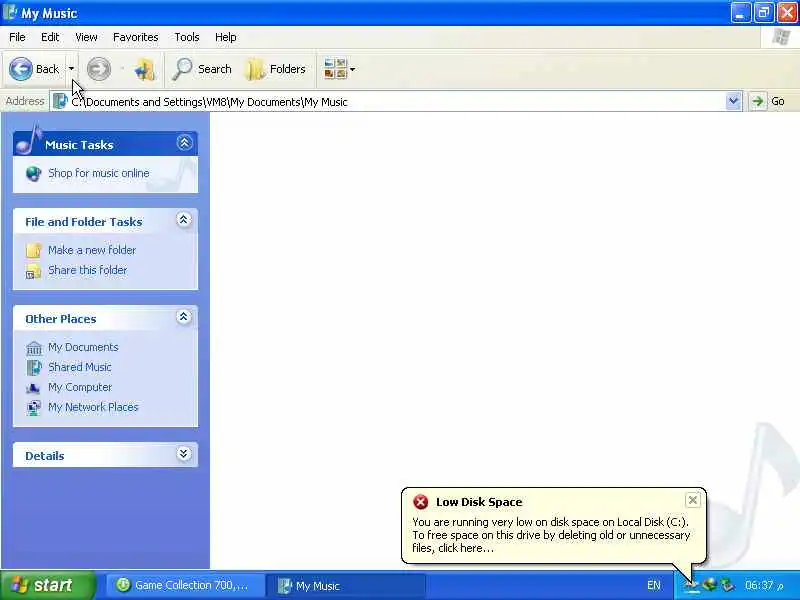Click the Shared Music icon
This screenshot has height=600, width=800.
coord(34,367)
